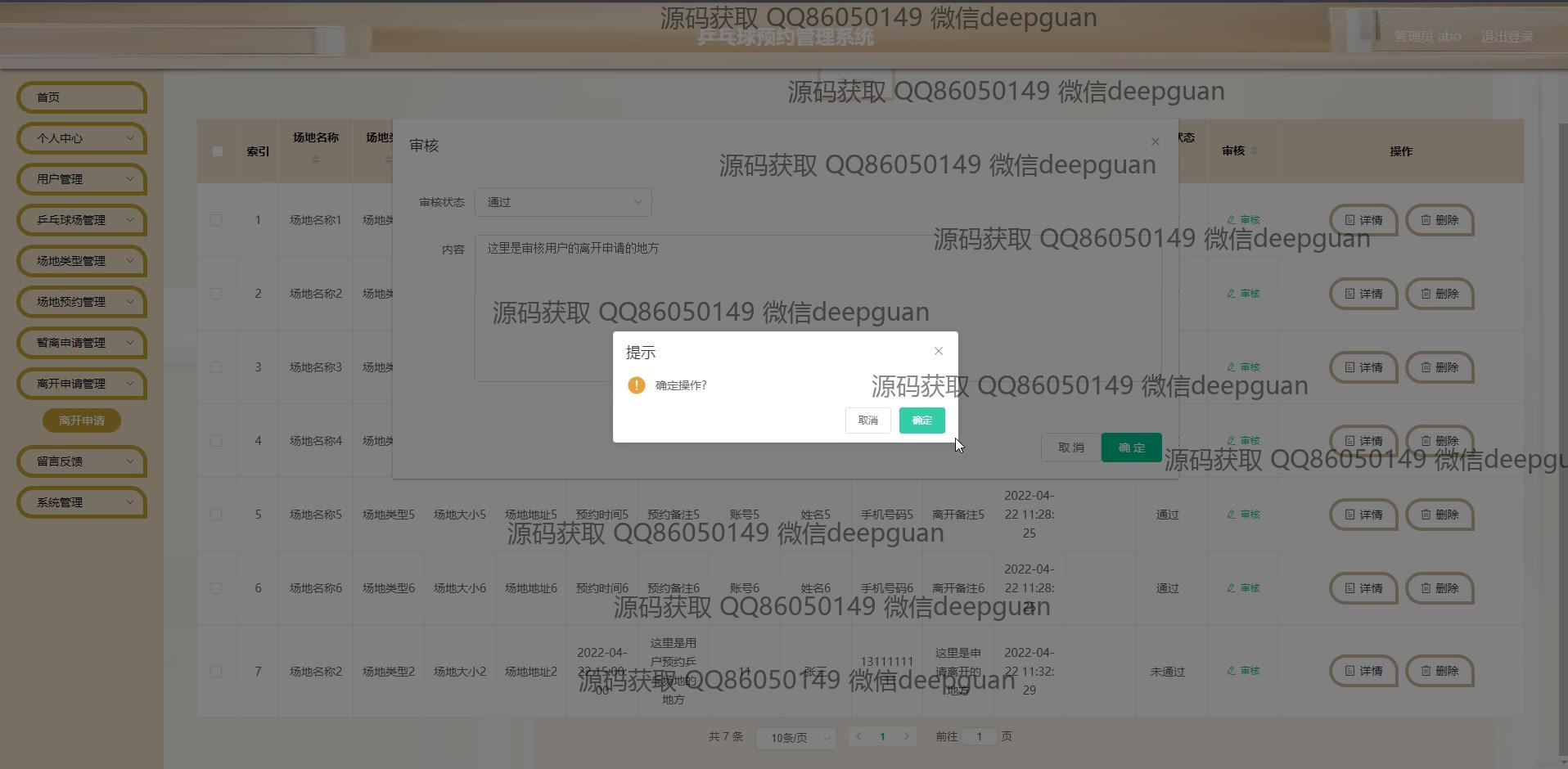Open the 首页 sidebar menu
Screen dimensions: 1568x769
(x=81, y=97)
